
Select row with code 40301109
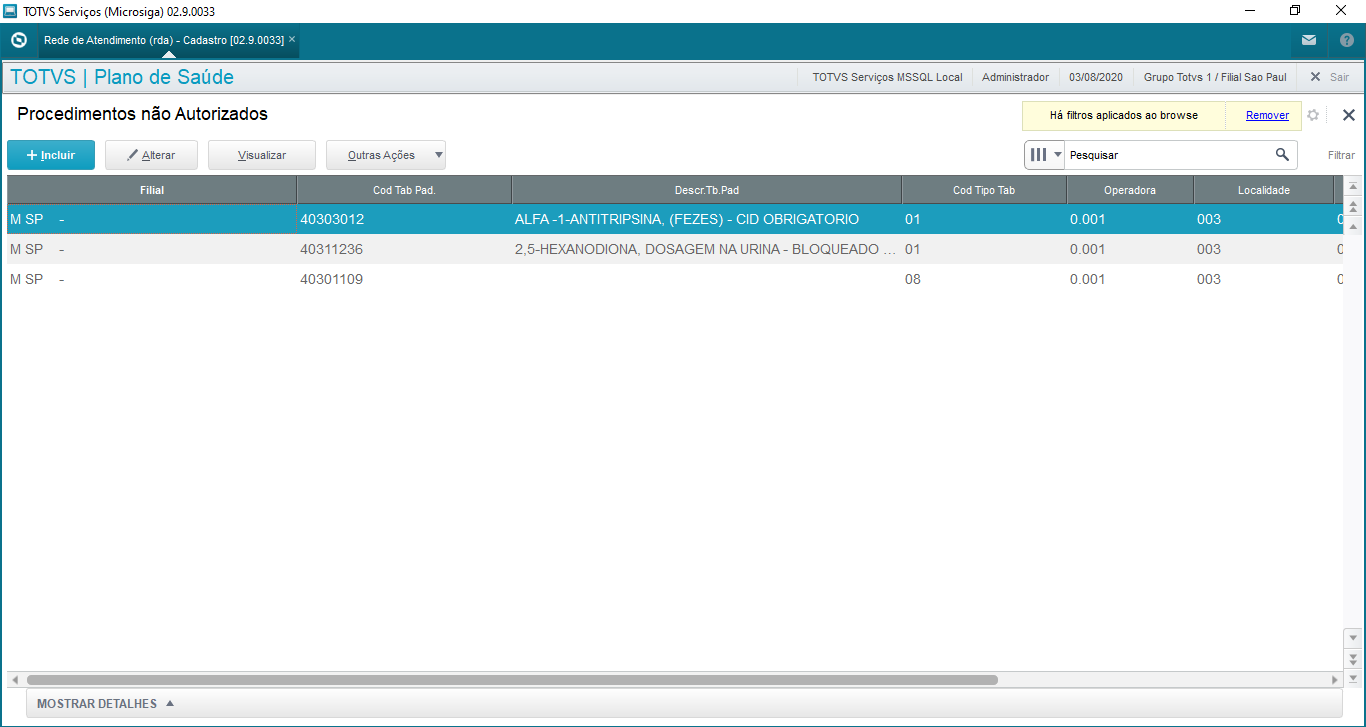click(x=675, y=279)
